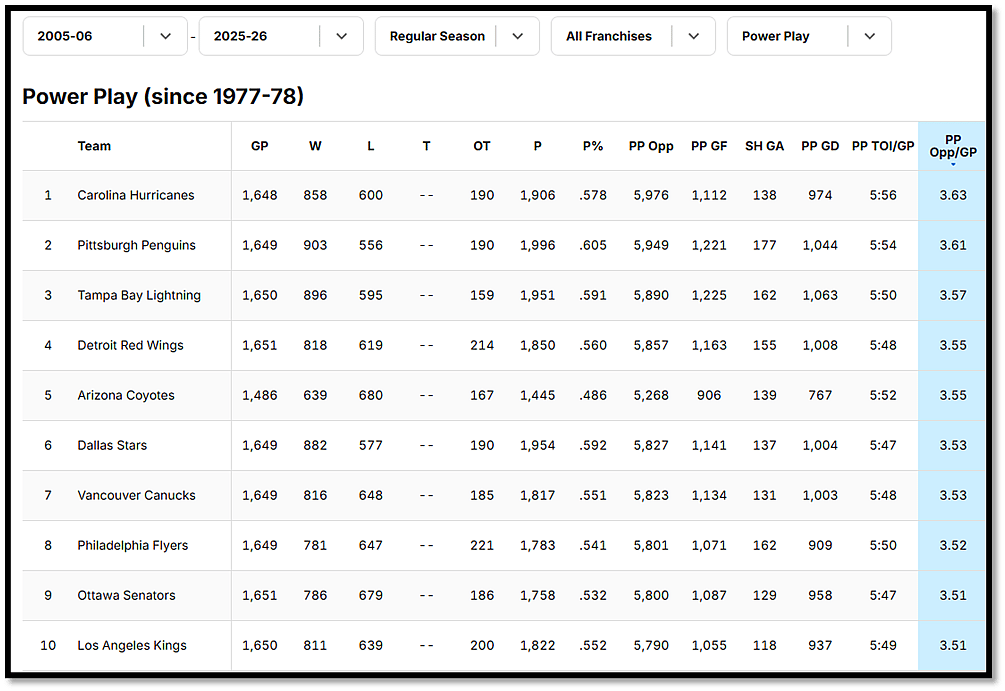Screen dimensions: 1005x691
Task: Select the Tampa Bay Lightning row
Action: click(x=504, y=296)
